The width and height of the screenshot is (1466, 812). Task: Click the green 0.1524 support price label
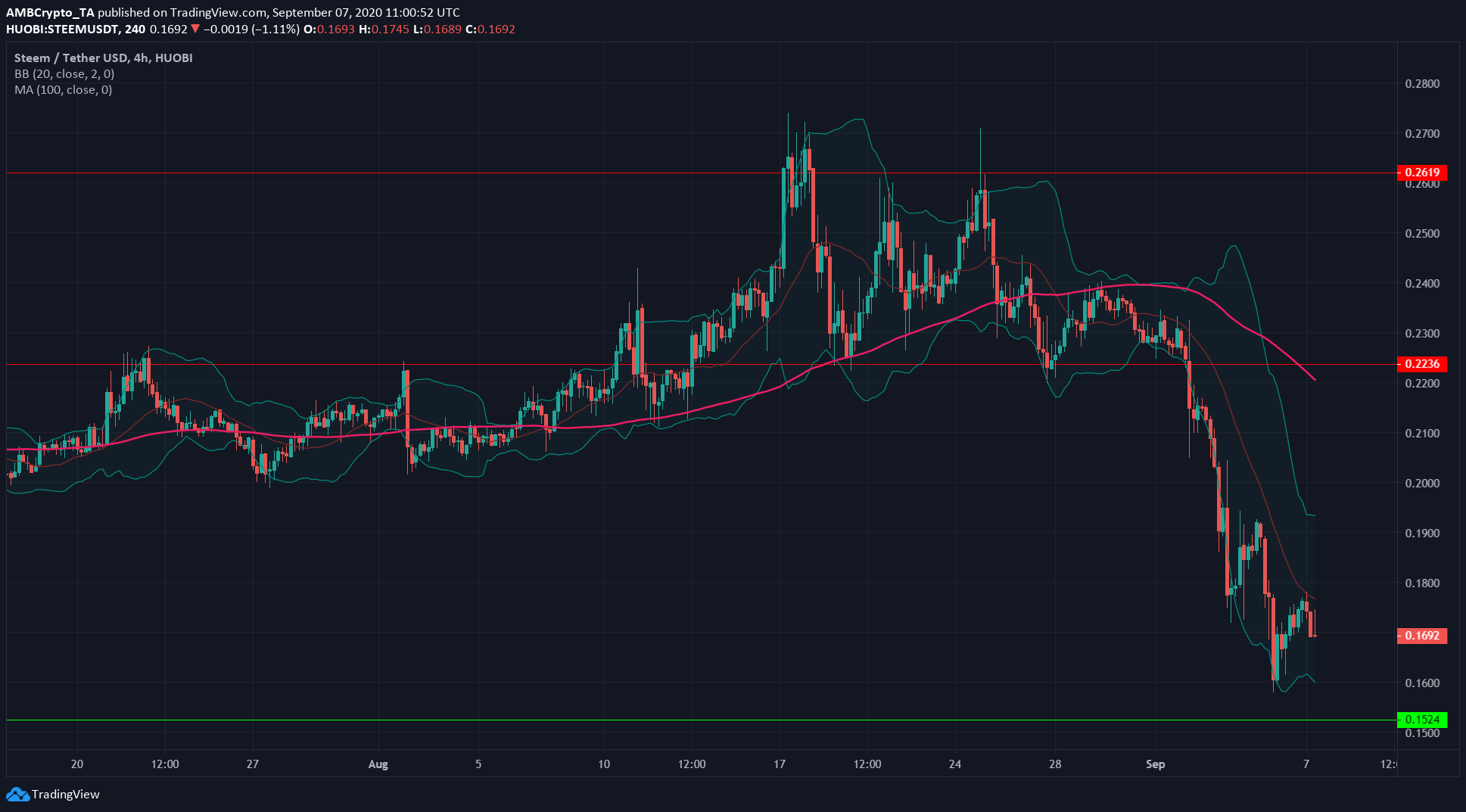[x=1421, y=720]
